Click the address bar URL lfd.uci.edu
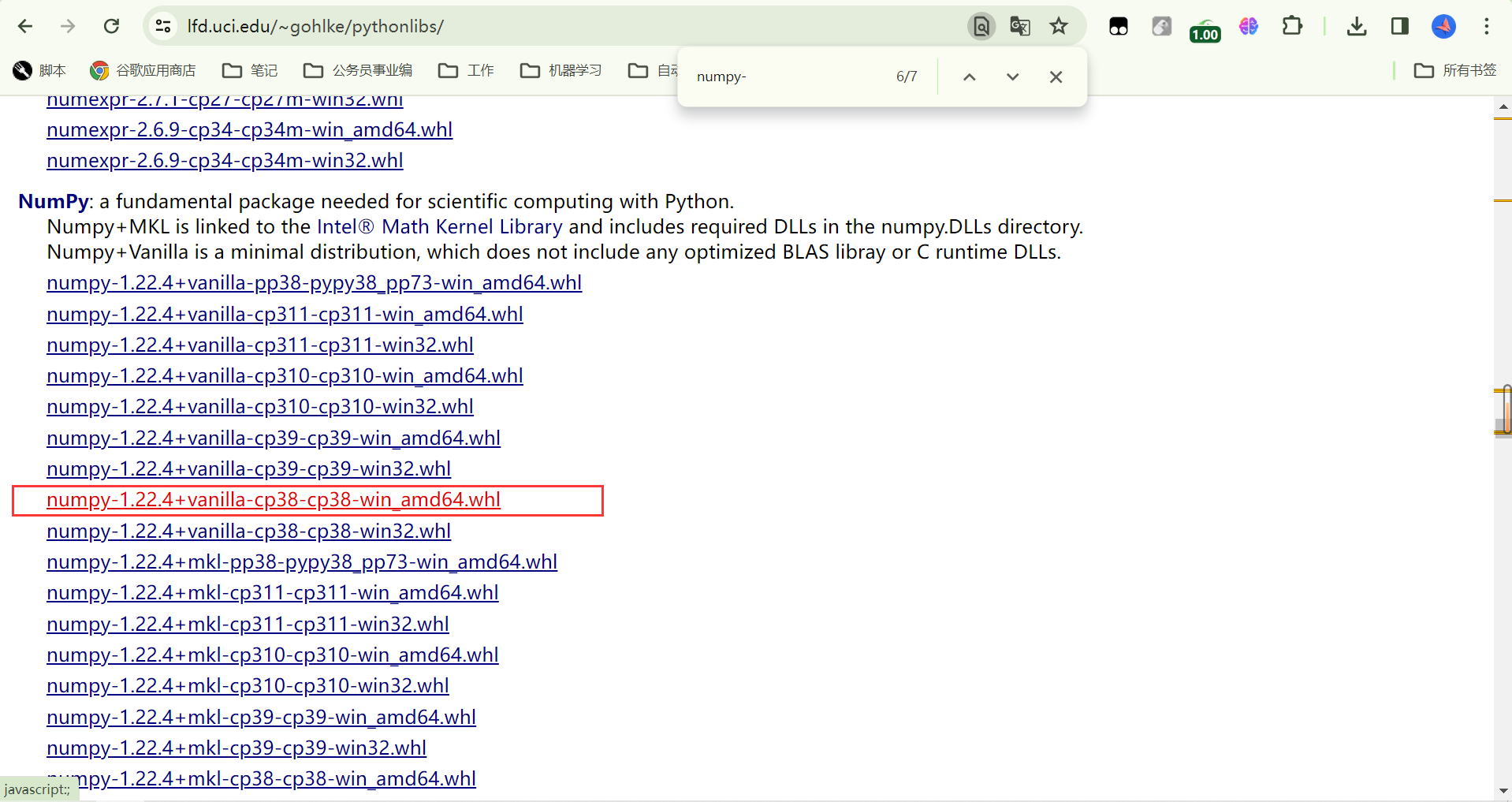This screenshot has width=1512, height=802. tap(315, 26)
